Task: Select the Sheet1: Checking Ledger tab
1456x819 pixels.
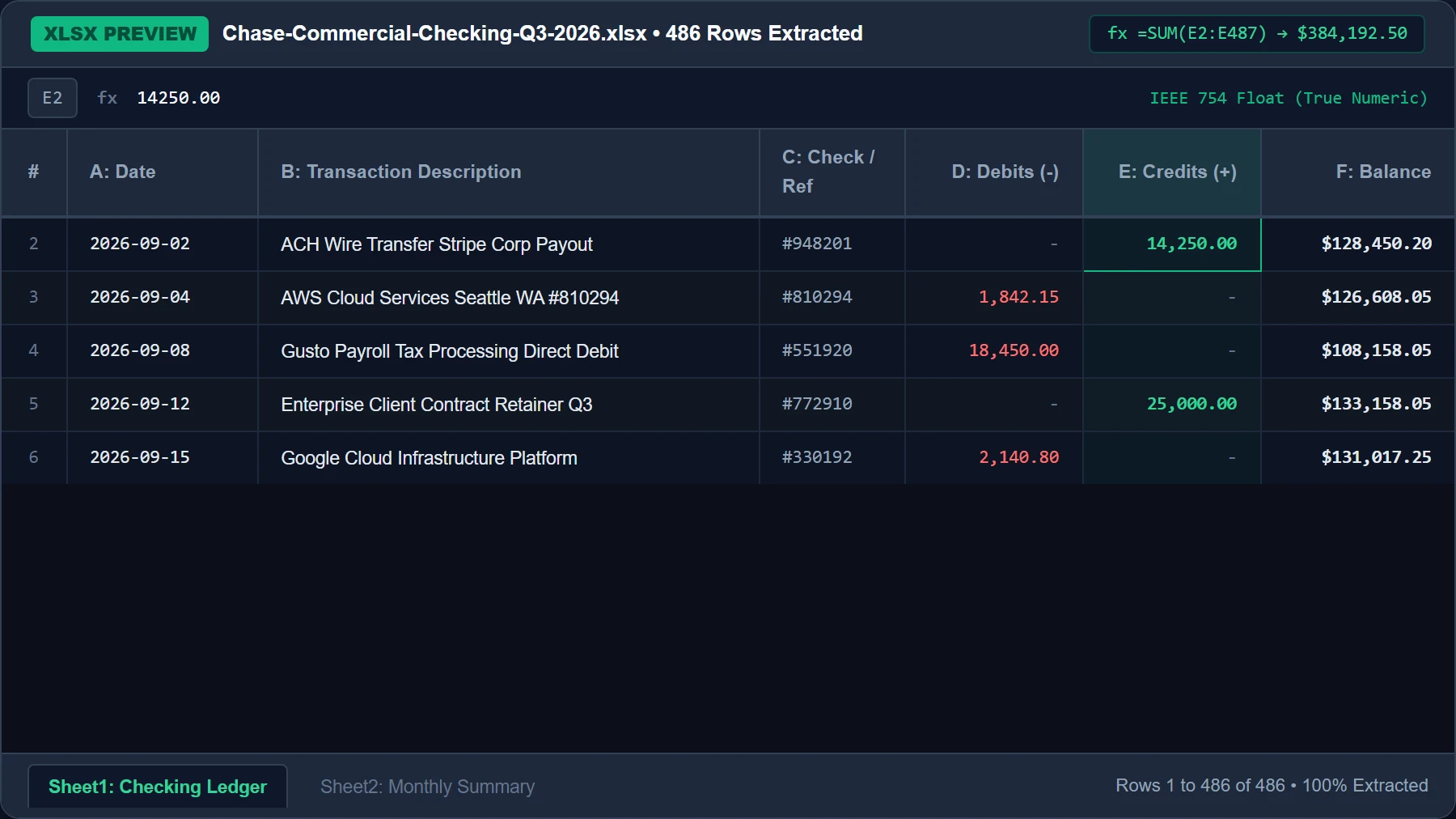Action: (x=158, y=787)
